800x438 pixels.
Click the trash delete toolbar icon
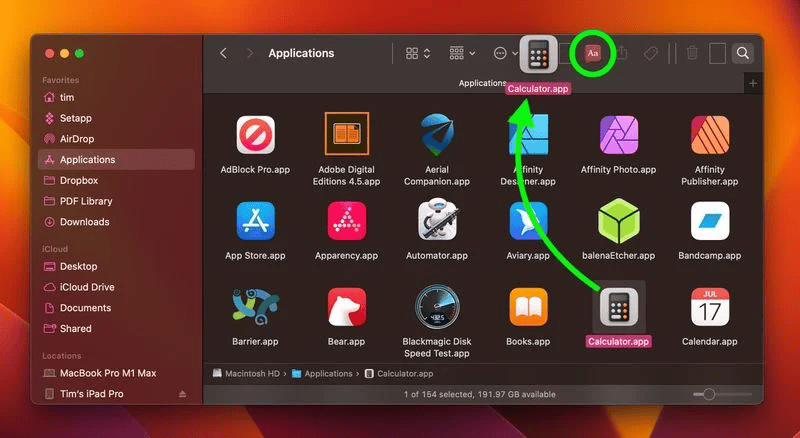coord(692,53)
